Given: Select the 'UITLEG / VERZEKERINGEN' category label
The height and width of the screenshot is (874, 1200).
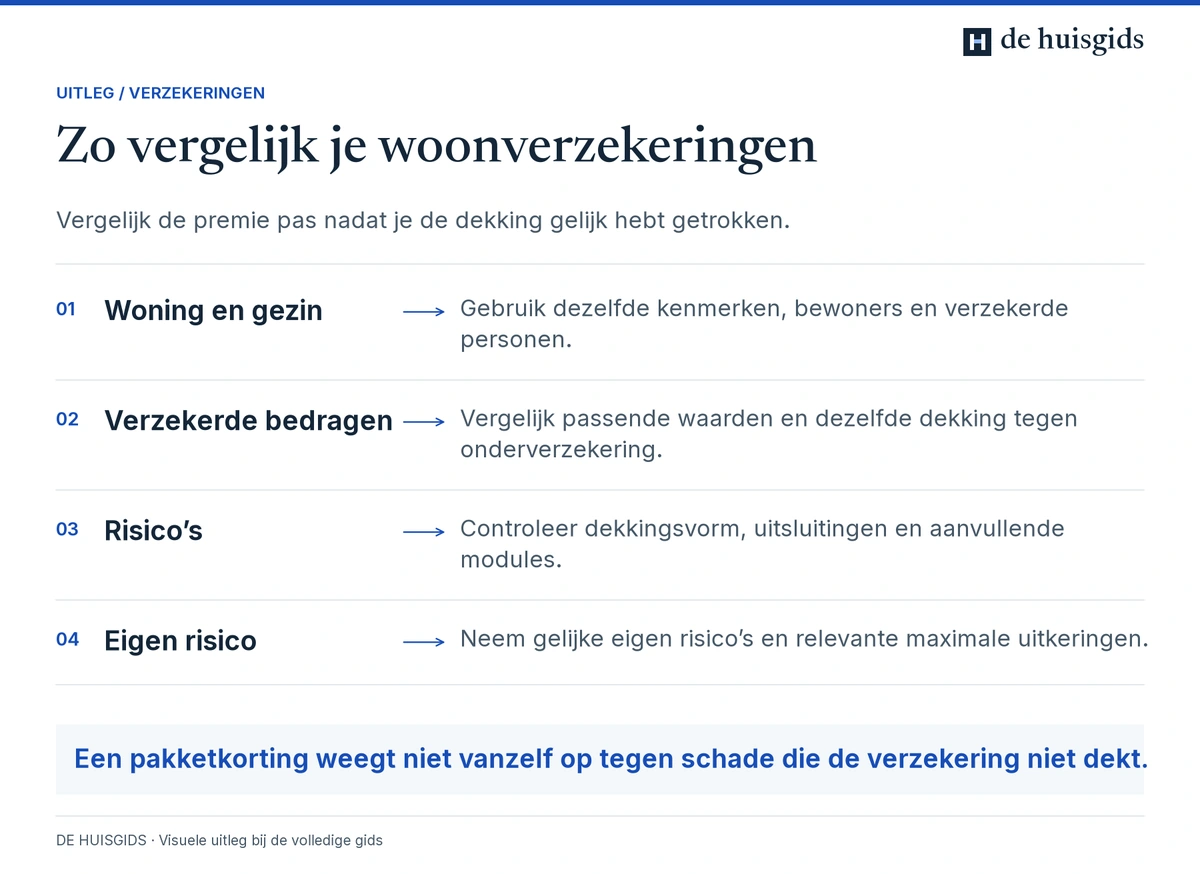Looking at the screenshot, I should coord(160,93).
